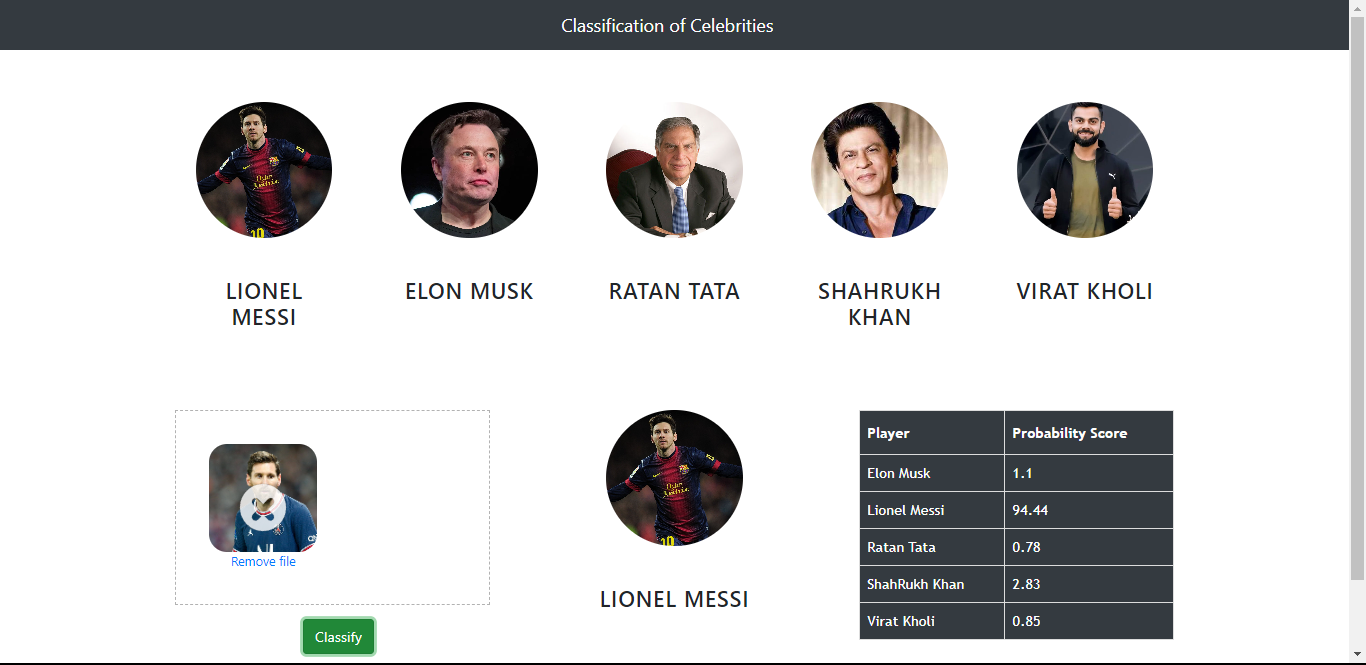1366x665 pixels.
Task: Click the Classify button
Action: (x=338, y=637)
